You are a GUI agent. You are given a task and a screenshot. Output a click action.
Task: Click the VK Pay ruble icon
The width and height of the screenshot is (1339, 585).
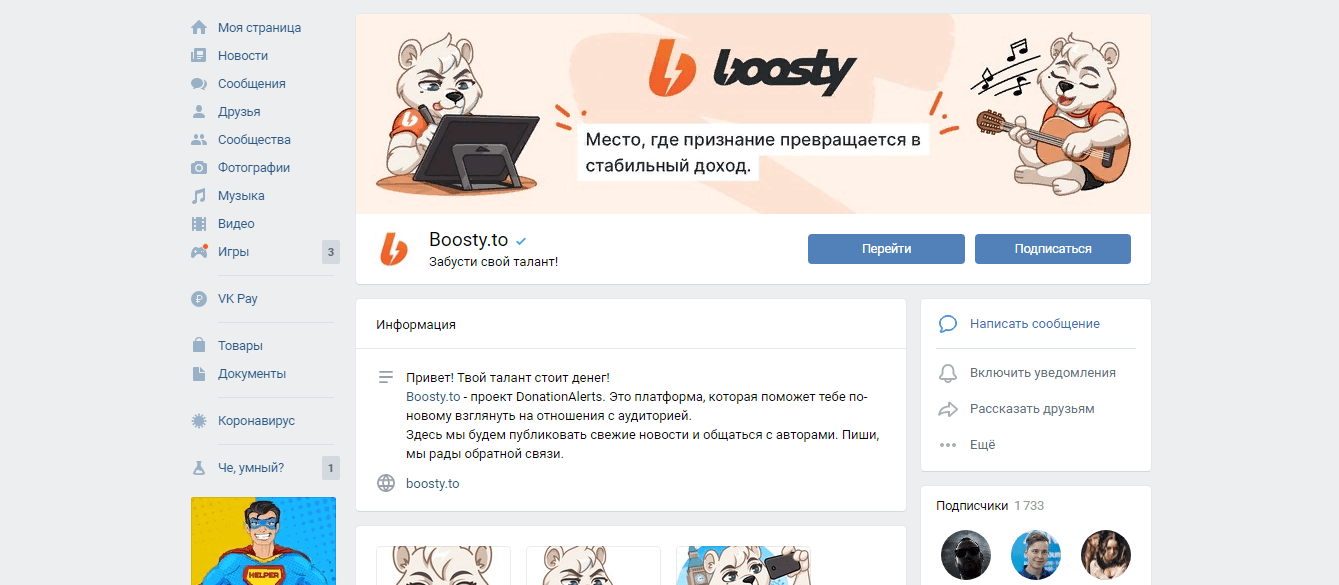[199, 299]
